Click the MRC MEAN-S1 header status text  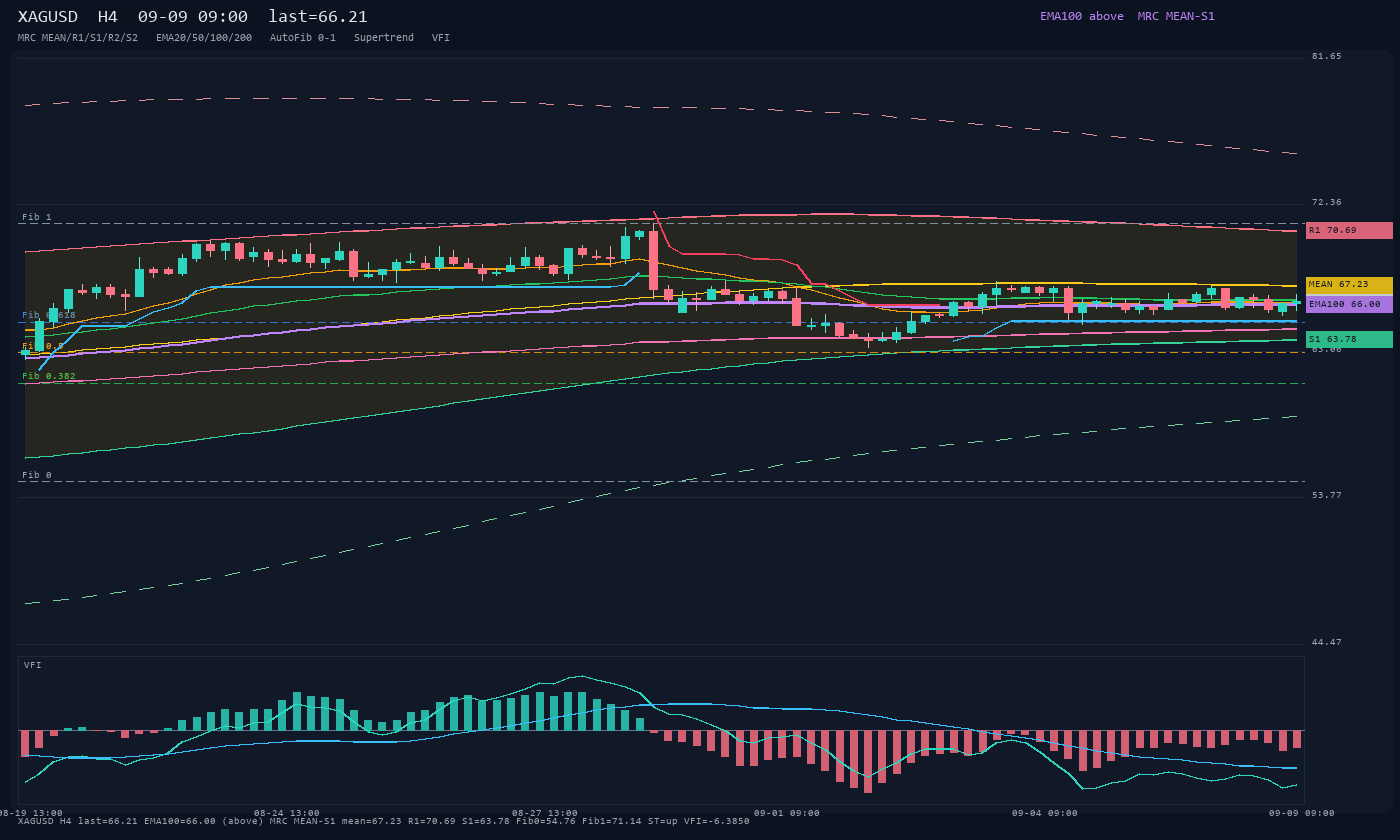click(1176, 16)
